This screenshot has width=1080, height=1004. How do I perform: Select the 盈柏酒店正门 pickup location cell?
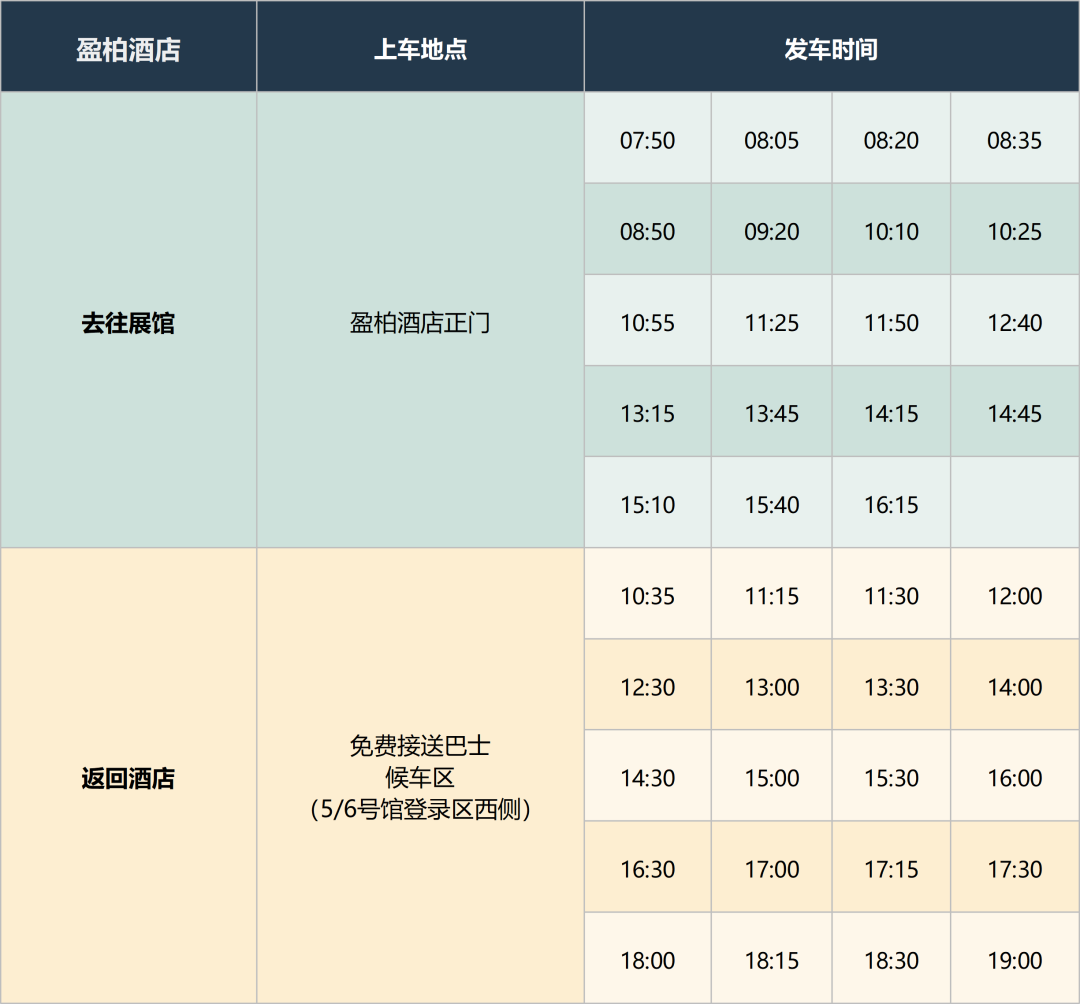420,320
